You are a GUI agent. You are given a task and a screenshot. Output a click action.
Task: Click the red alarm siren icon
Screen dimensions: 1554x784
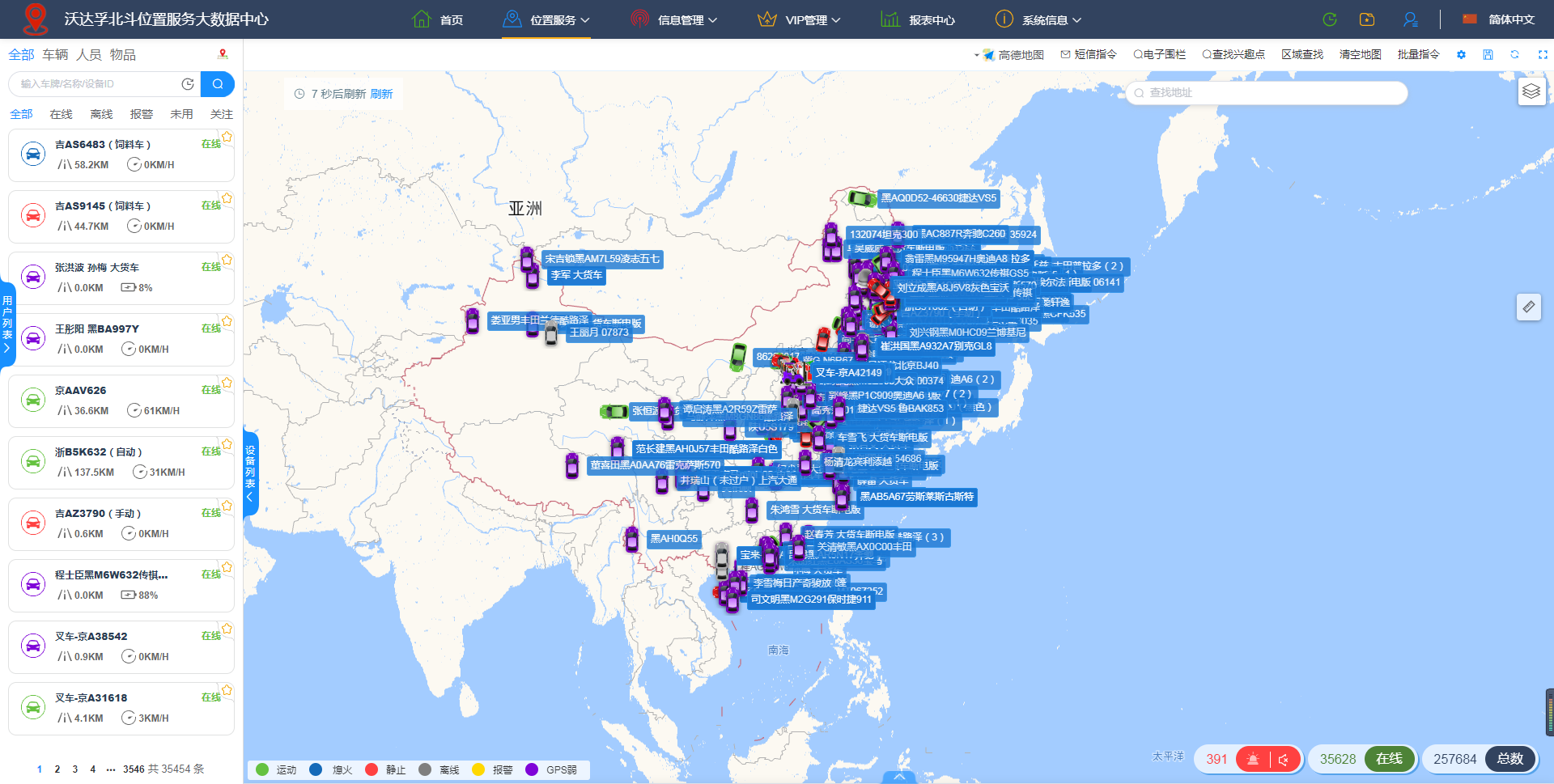pyautogui.click(x=1253, y=759)
